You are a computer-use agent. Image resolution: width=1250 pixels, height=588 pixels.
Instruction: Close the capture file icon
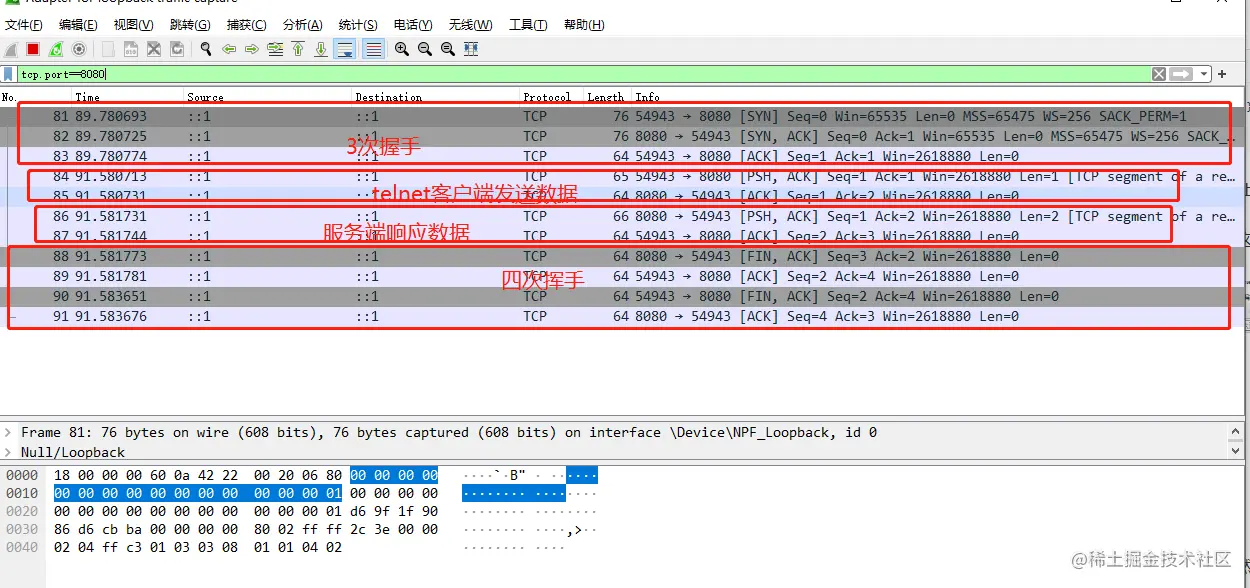(154, 49)
